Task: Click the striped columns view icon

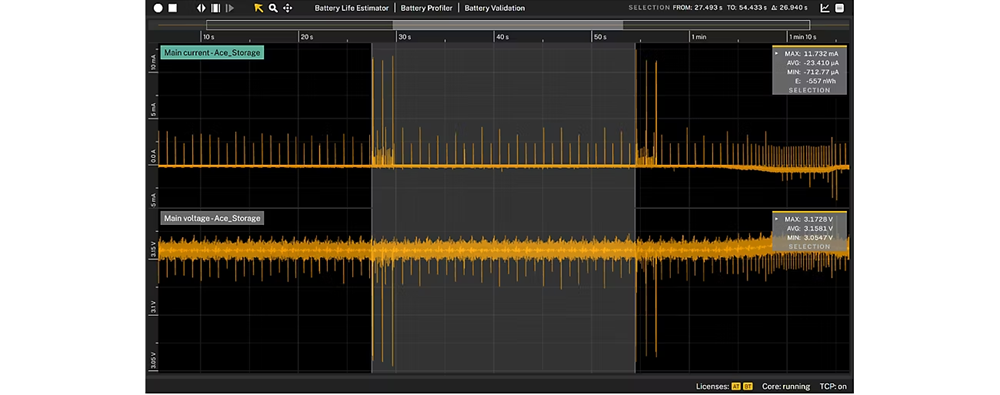Action: click(216, 8)
